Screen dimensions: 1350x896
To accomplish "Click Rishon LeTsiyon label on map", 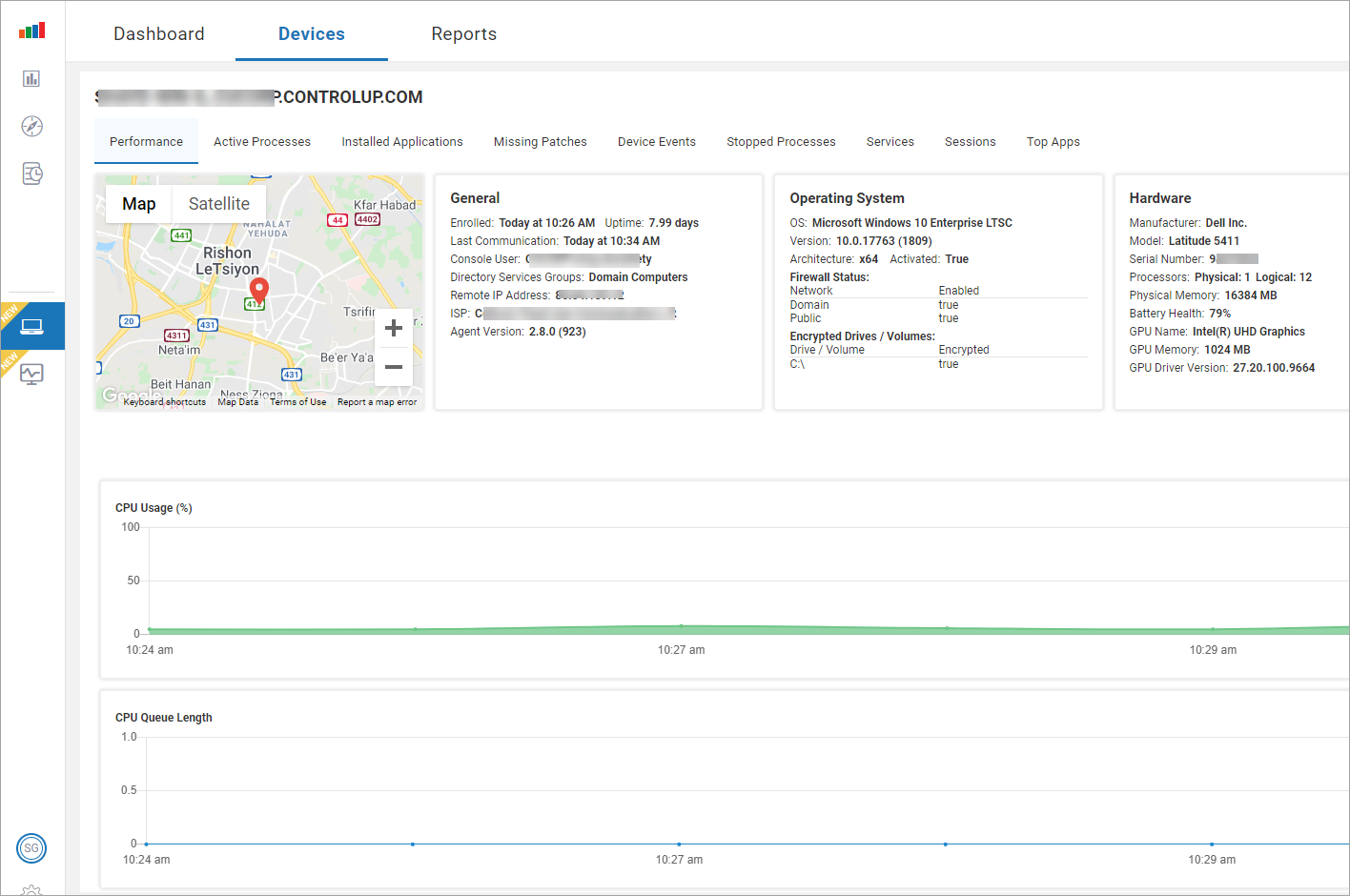I will [227, 261].
